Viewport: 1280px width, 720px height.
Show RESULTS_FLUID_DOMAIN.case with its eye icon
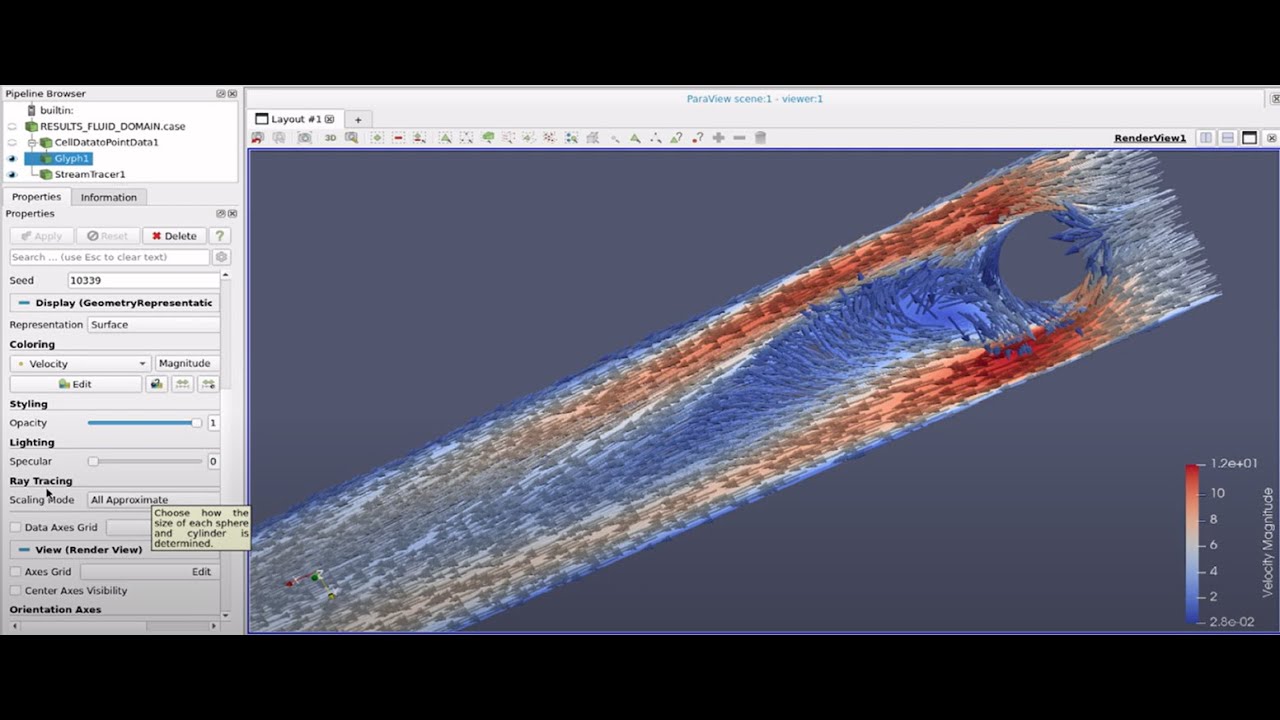coord(12,126)
